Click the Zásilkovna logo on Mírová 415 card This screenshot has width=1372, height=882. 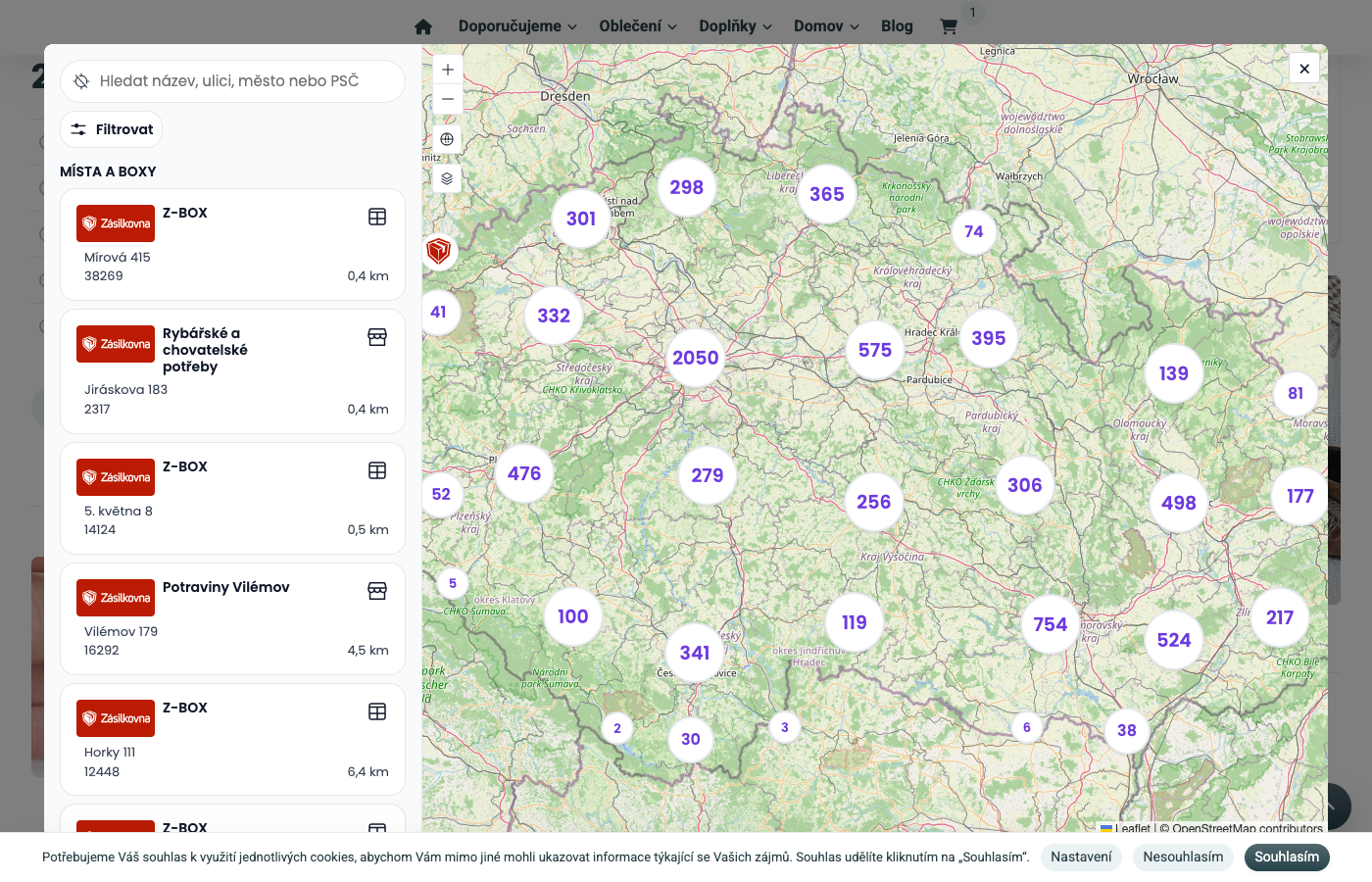[x=116, y=223]
